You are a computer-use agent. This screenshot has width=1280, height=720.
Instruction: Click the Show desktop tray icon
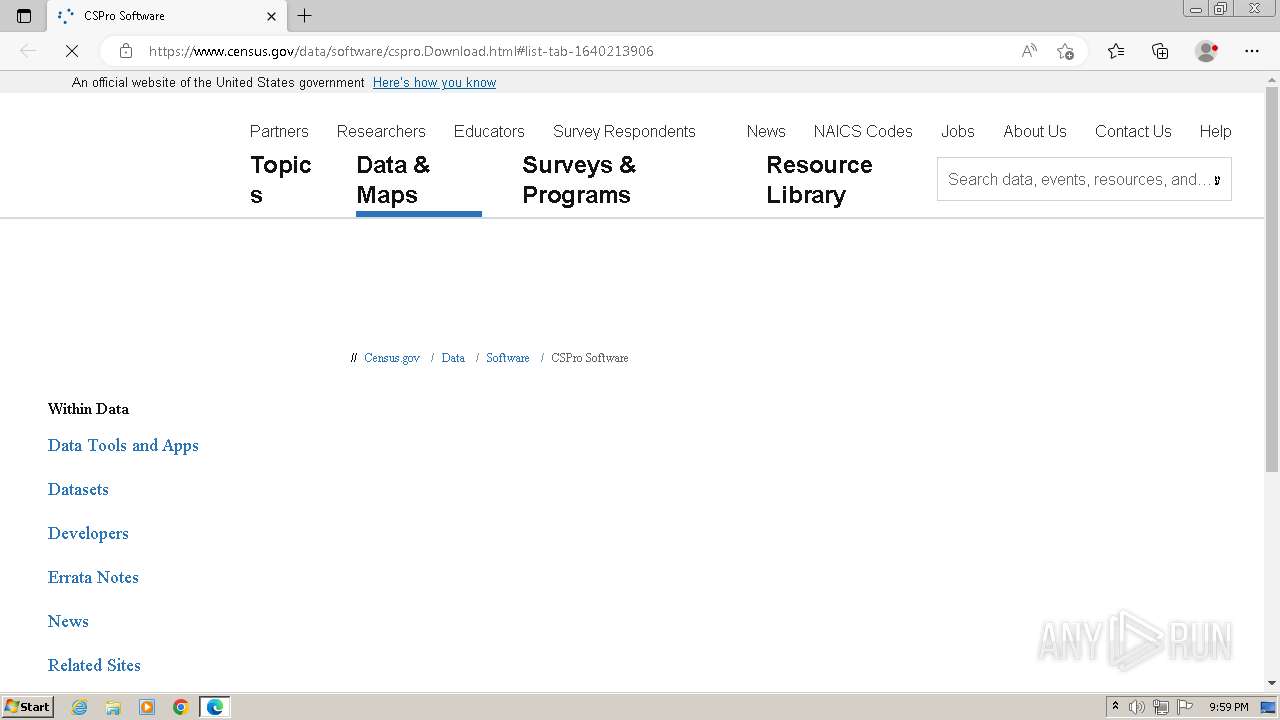1270,707
